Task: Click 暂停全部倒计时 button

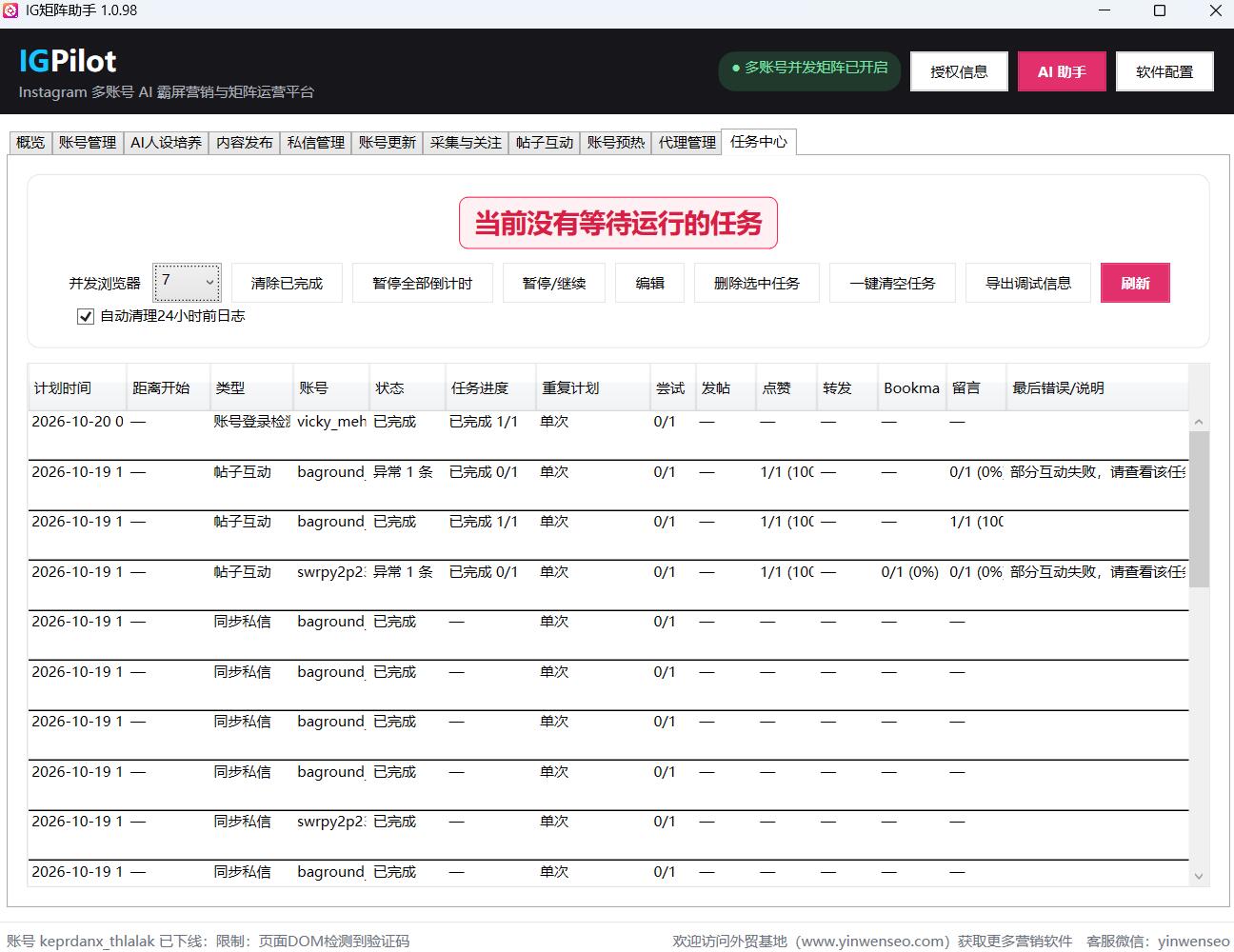Action: 422,283
